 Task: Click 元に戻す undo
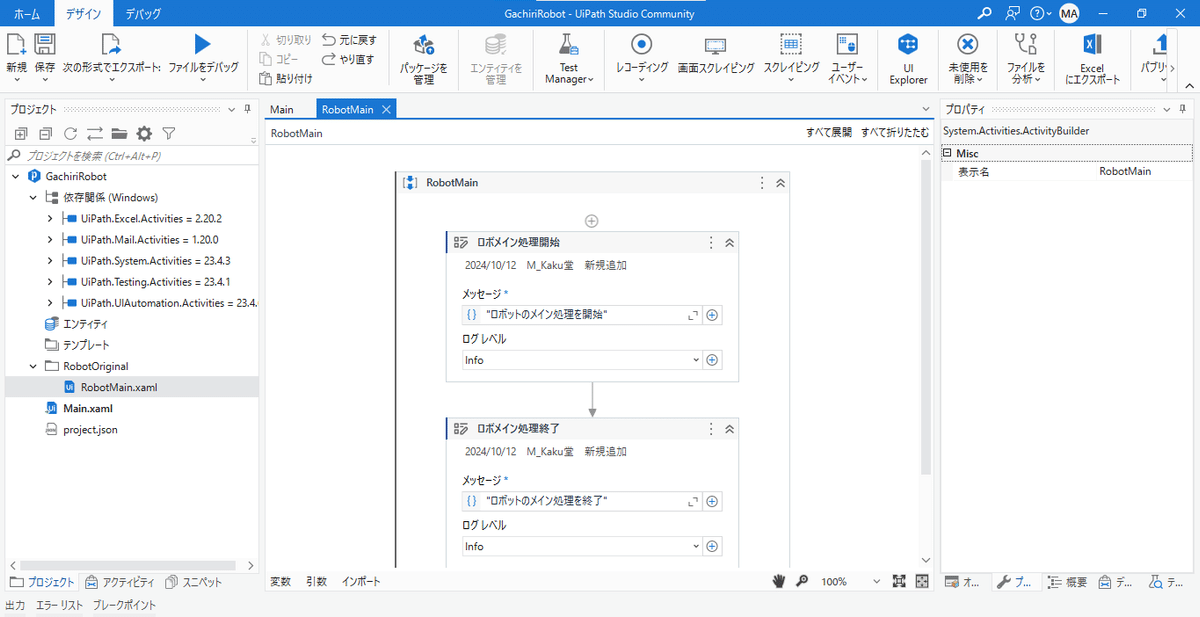tap(350, 40)
